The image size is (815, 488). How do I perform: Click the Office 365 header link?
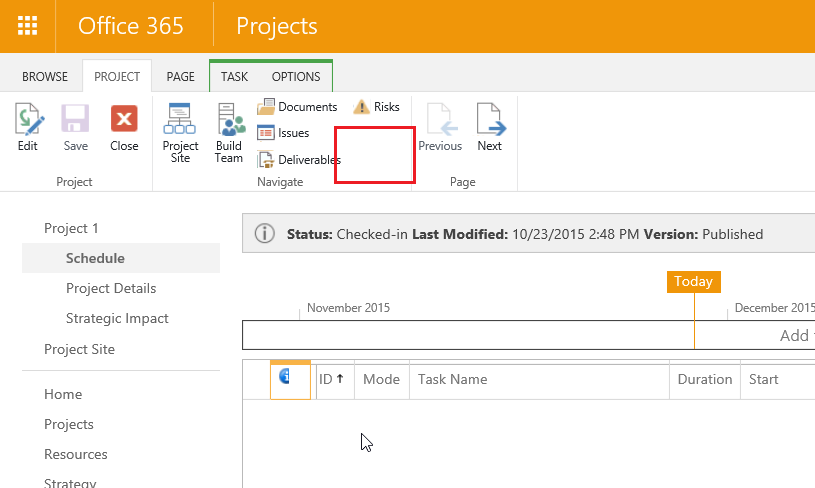(x=130, y=26)
